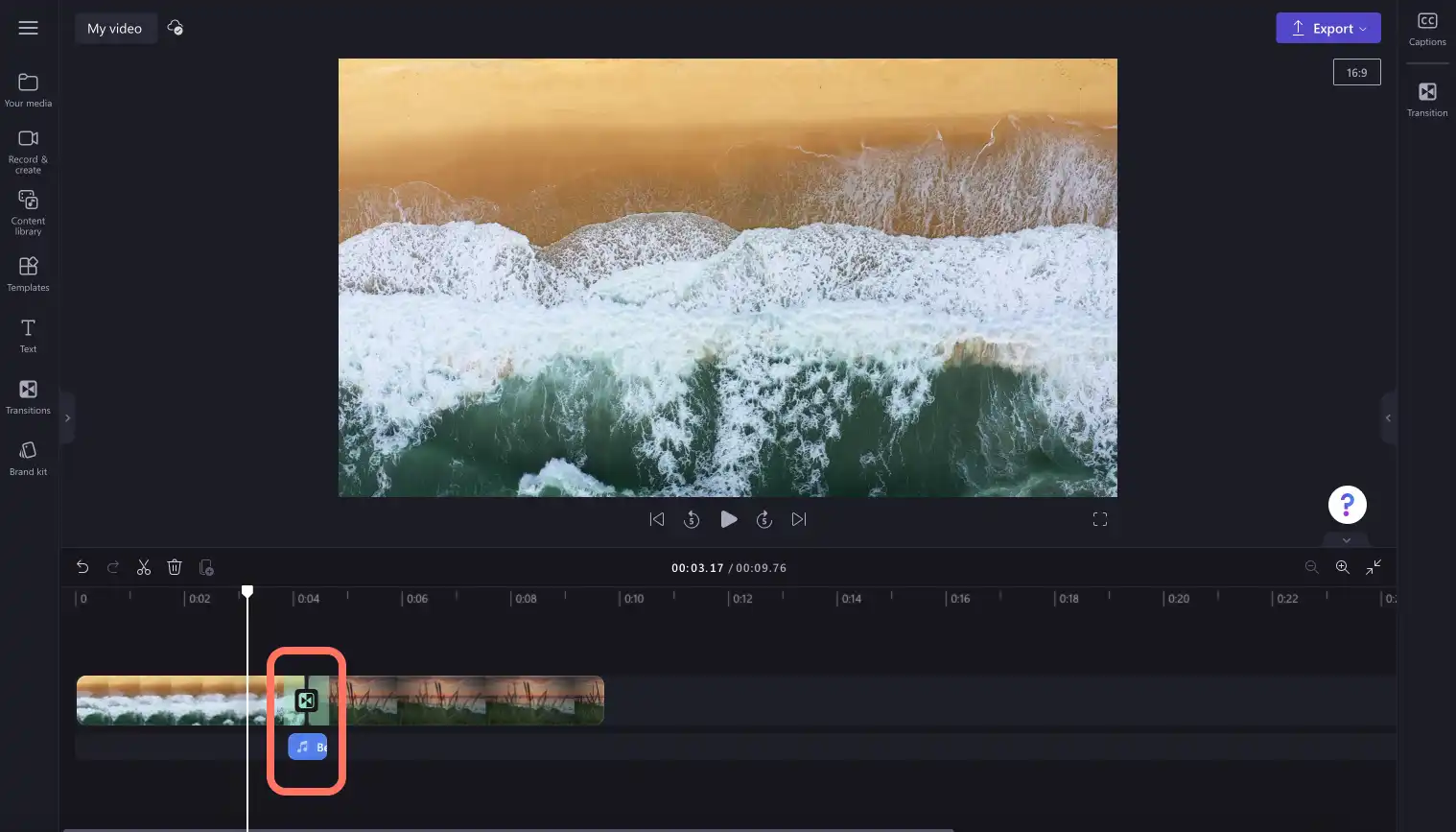Open the Captions panel
Viewport: 1456px width, 832px height.
(x=1427, y=29)
